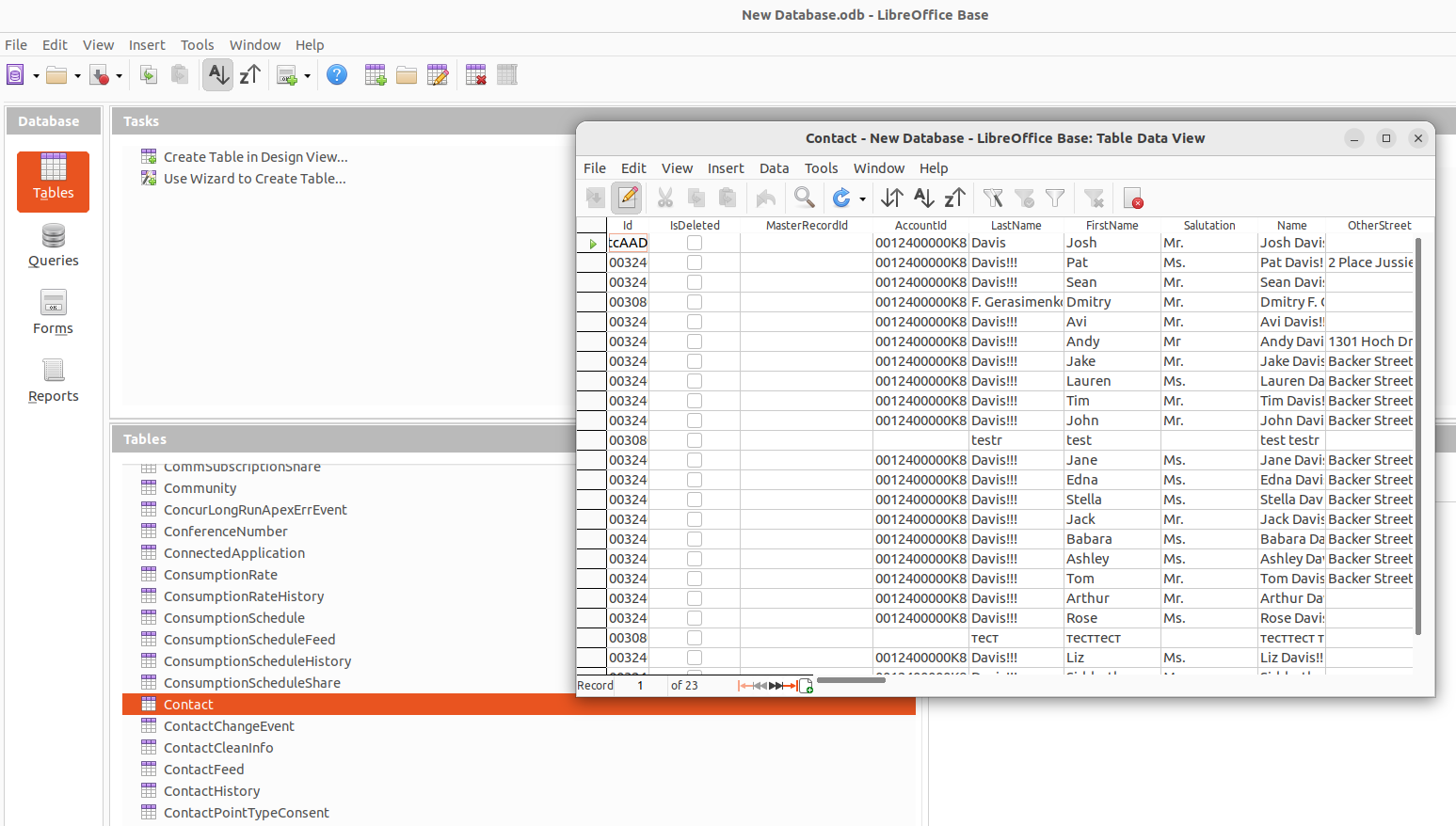1456x826 pixels.
Task: Select Forms in the Database sidebar
Action: coord(53,313)
